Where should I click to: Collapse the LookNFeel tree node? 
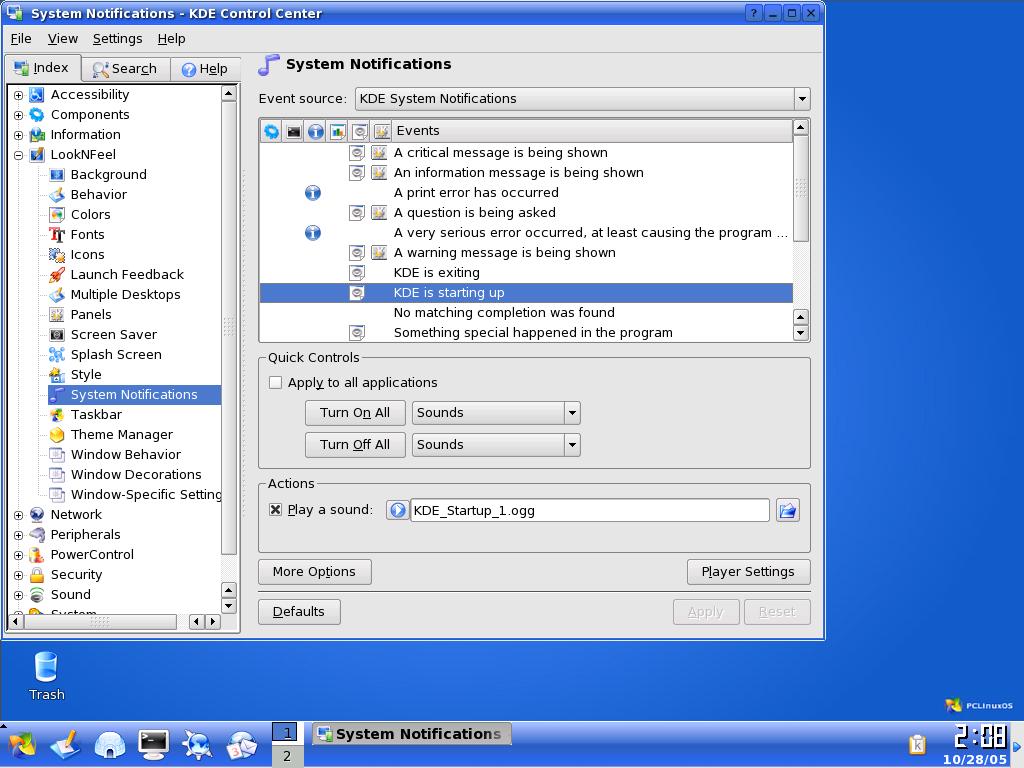[18, 155]
